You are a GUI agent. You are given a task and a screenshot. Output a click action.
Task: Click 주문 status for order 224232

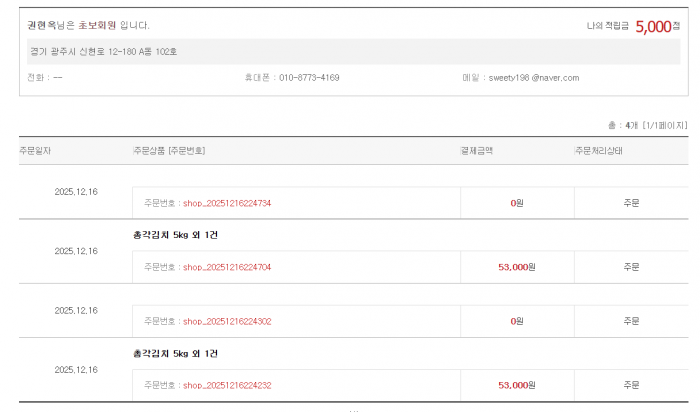(x=631, y=385)
